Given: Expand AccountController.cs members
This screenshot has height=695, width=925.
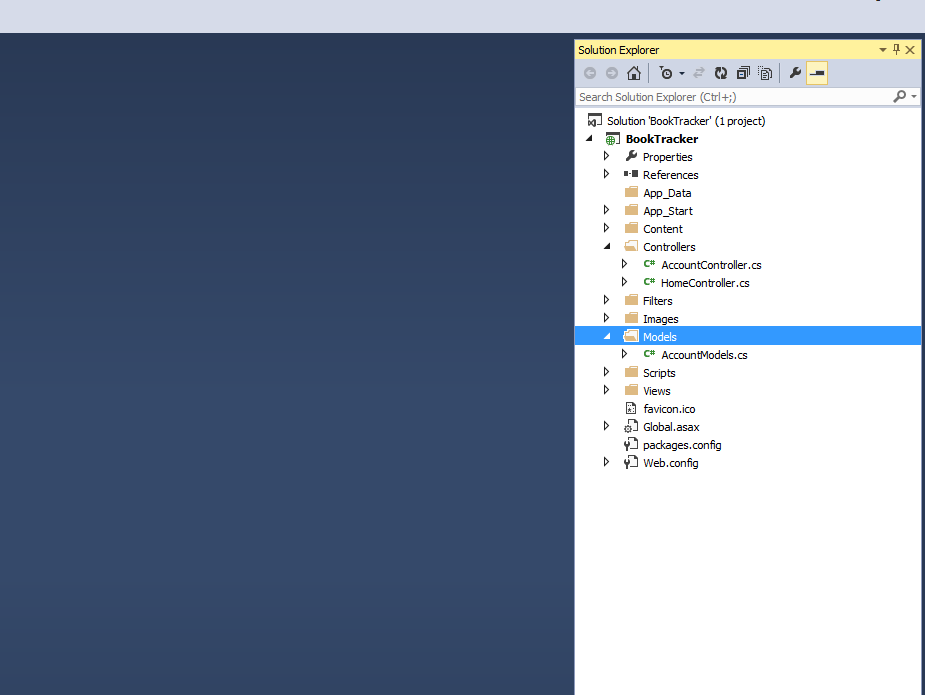Looking at the screenshot, I should pyautogui.click(x=624, y=264).
